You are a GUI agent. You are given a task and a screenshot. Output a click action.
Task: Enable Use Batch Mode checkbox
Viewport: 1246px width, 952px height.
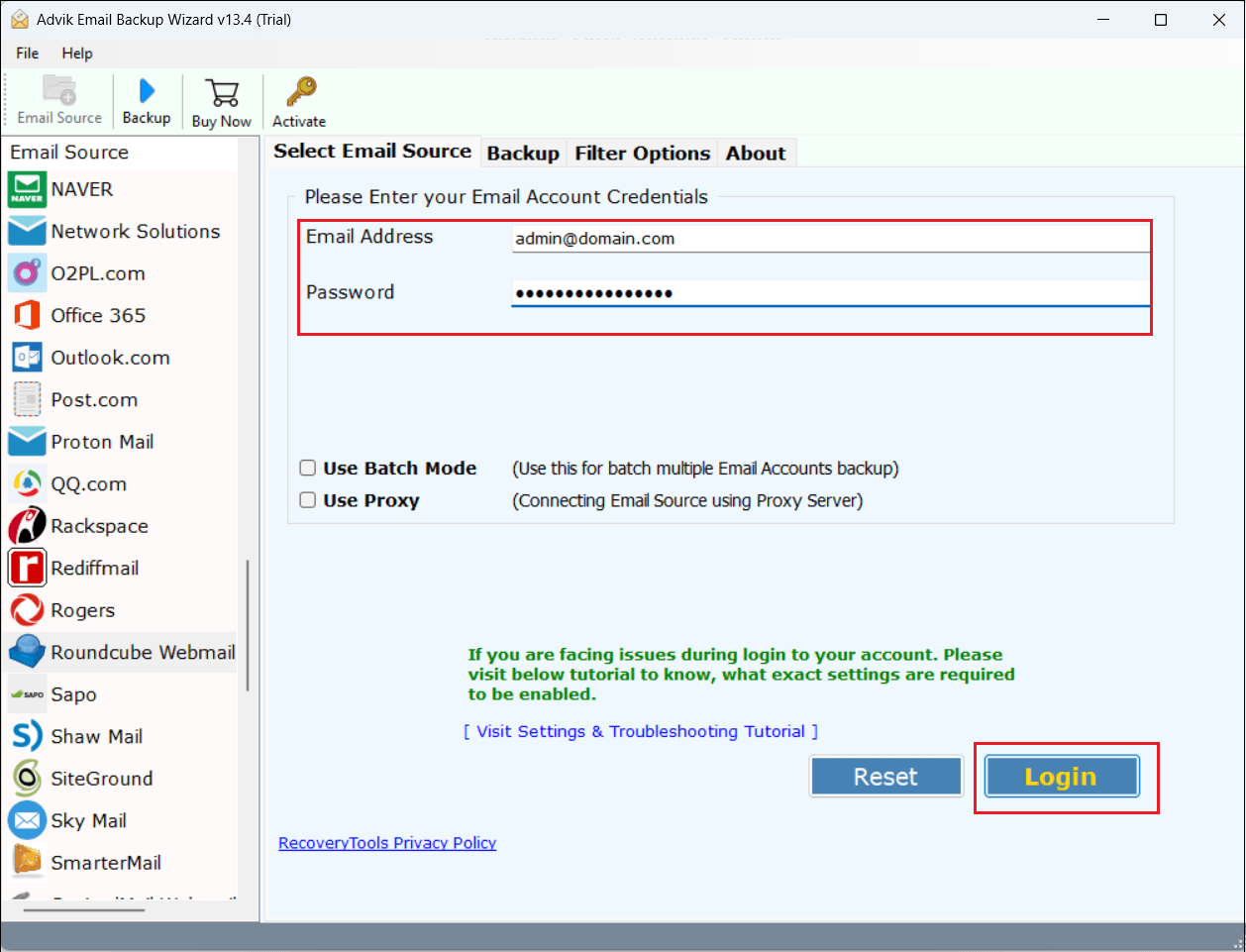[308, 468]
